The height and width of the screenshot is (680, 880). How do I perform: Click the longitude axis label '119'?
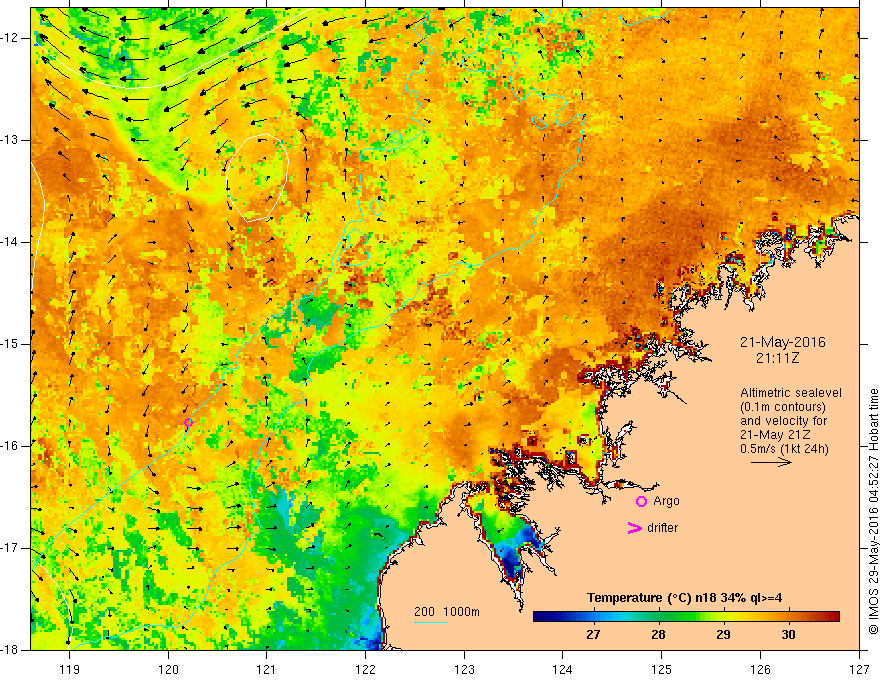point(70,669)
